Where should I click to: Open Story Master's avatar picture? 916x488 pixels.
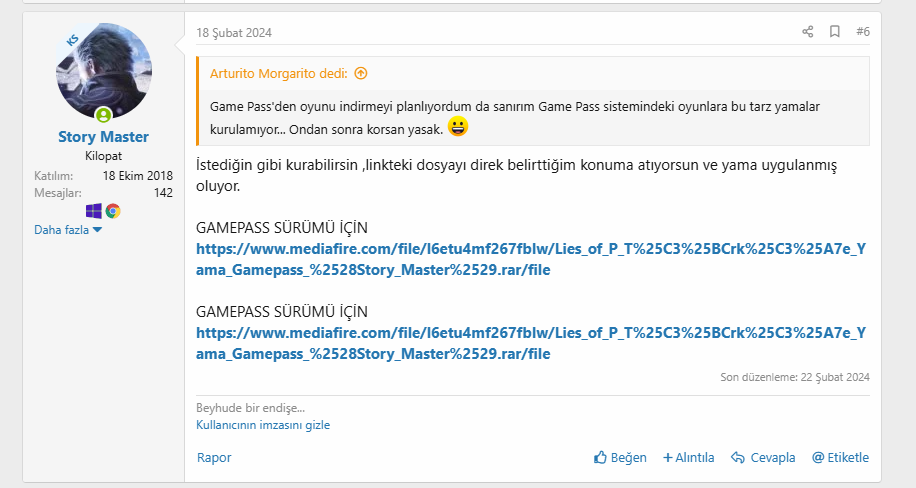tap(104, 71)
